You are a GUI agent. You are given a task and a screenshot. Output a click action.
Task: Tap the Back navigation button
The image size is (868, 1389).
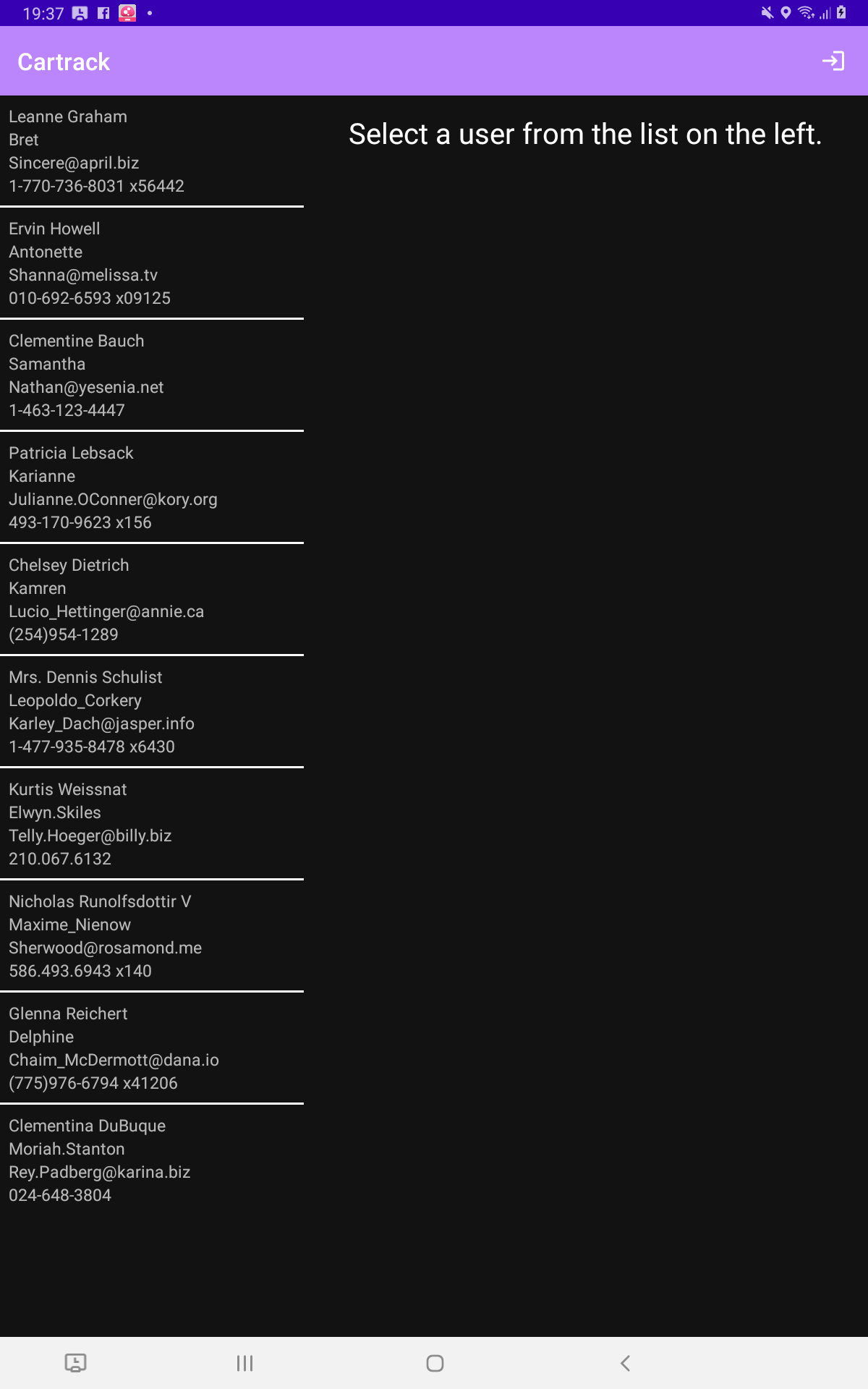625,1363
